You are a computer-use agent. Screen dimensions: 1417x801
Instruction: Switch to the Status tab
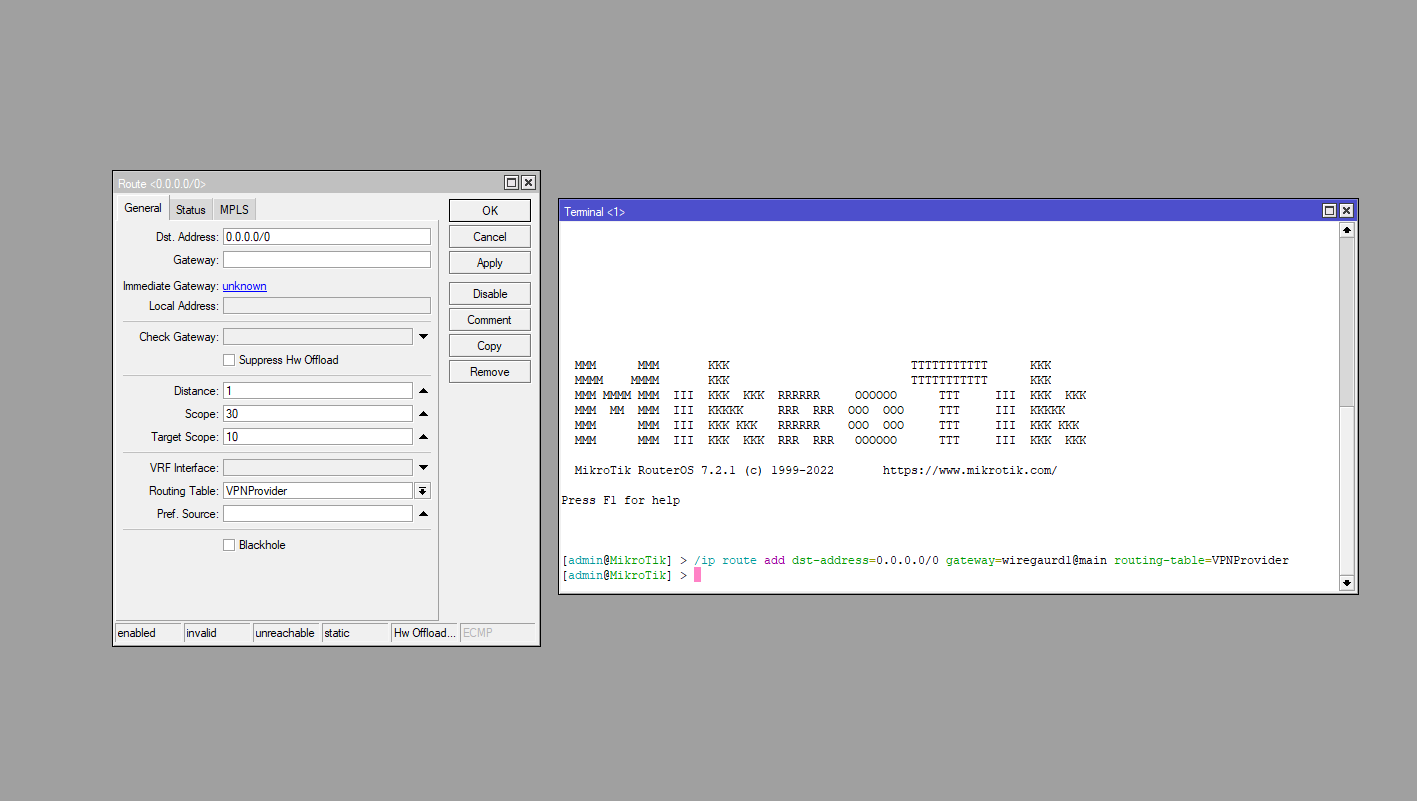coord(191,210)
